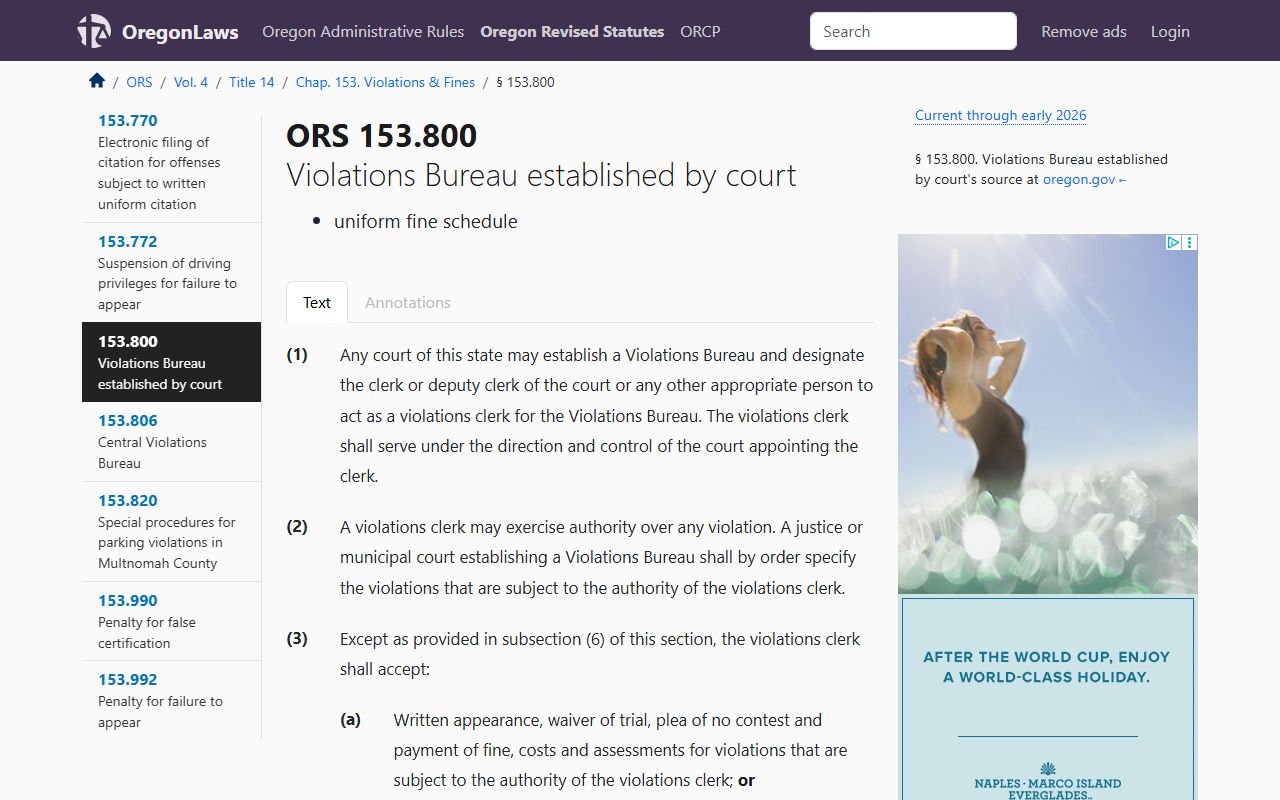Screen dimensions: 1280x800
Task: Open Oregon Administrative Rules menu
Action: tap(363, 31)
